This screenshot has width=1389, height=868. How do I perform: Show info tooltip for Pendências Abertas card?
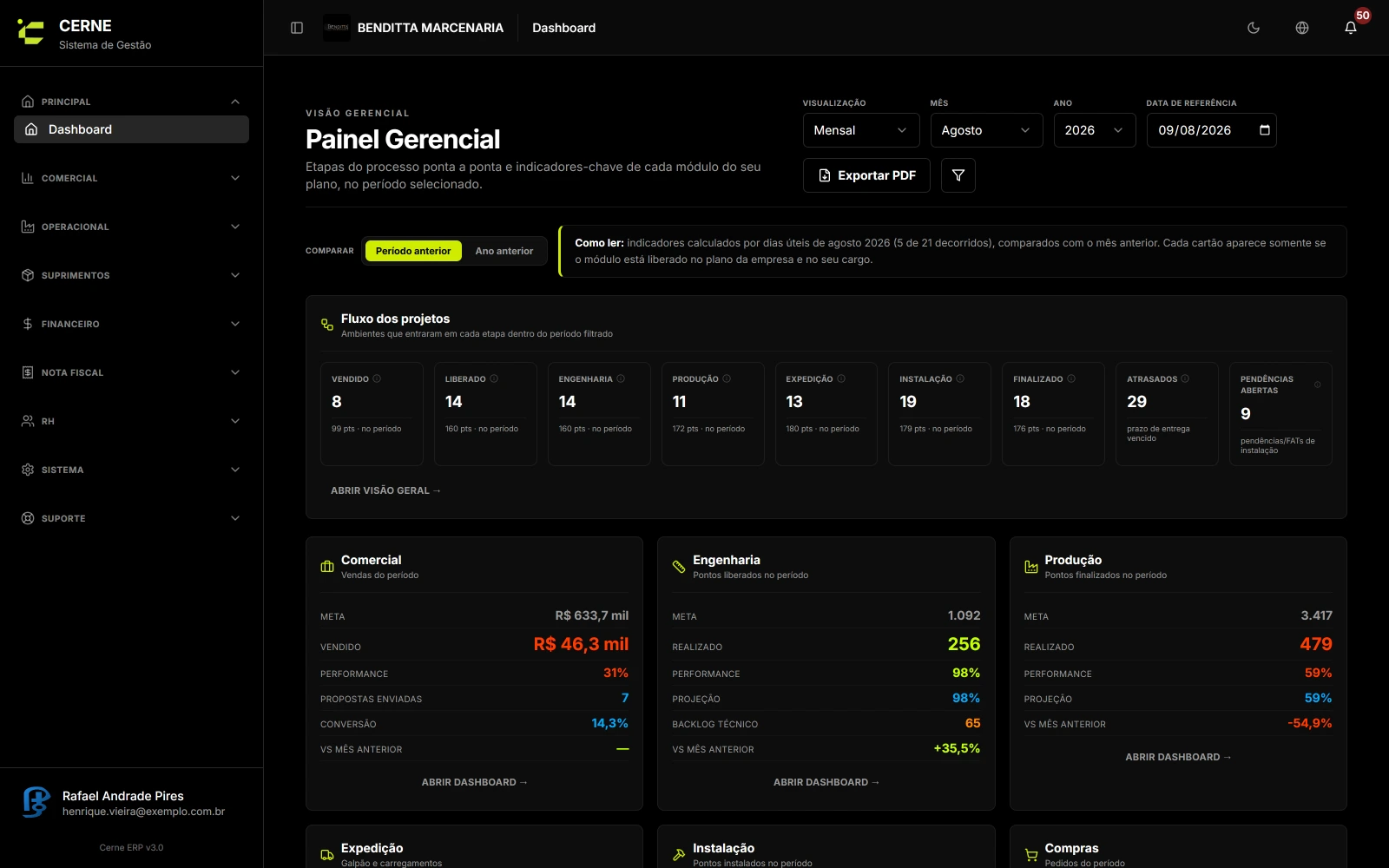1317,385
